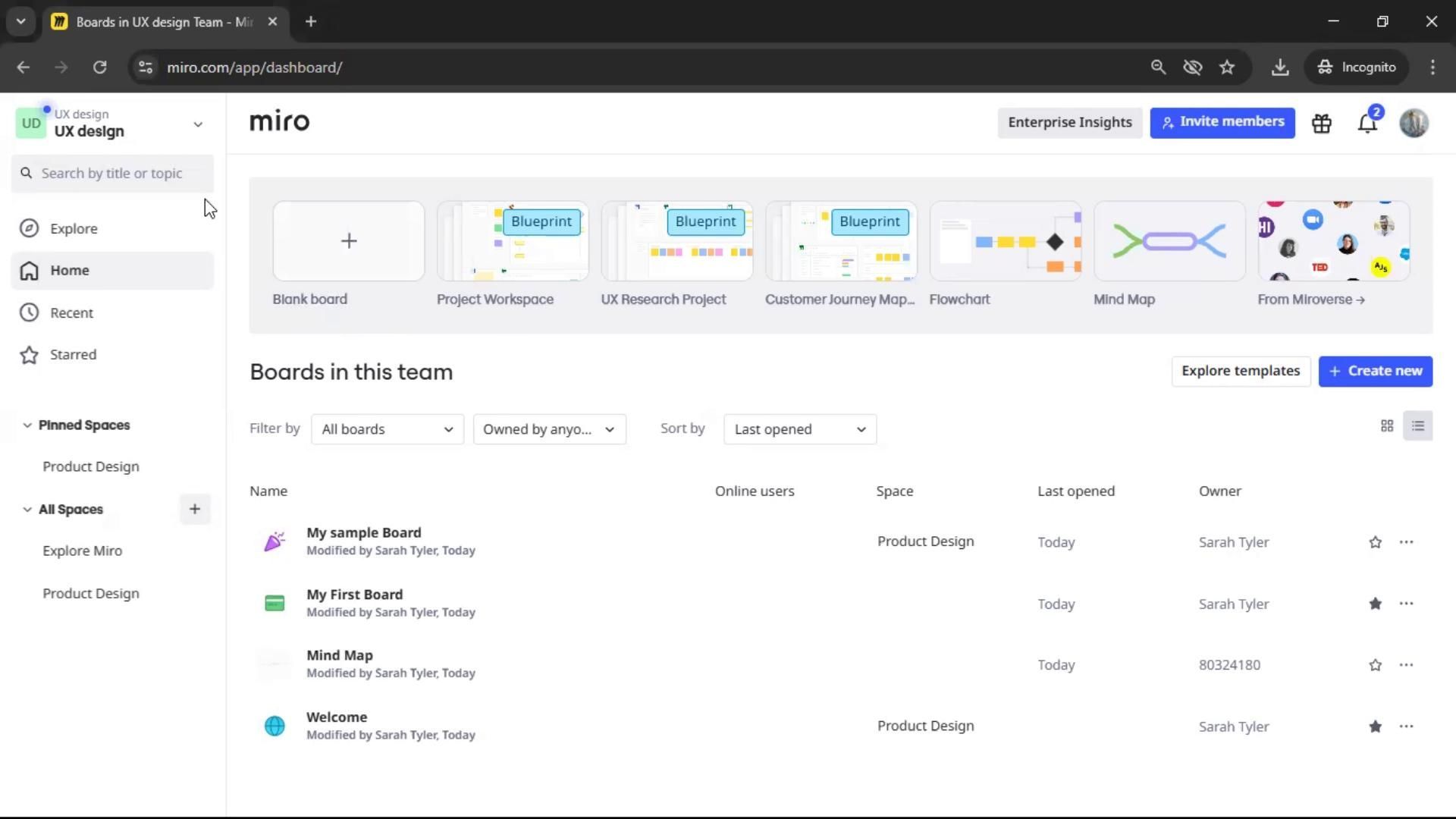Star the My sample Board

(x=1375, y=542)
